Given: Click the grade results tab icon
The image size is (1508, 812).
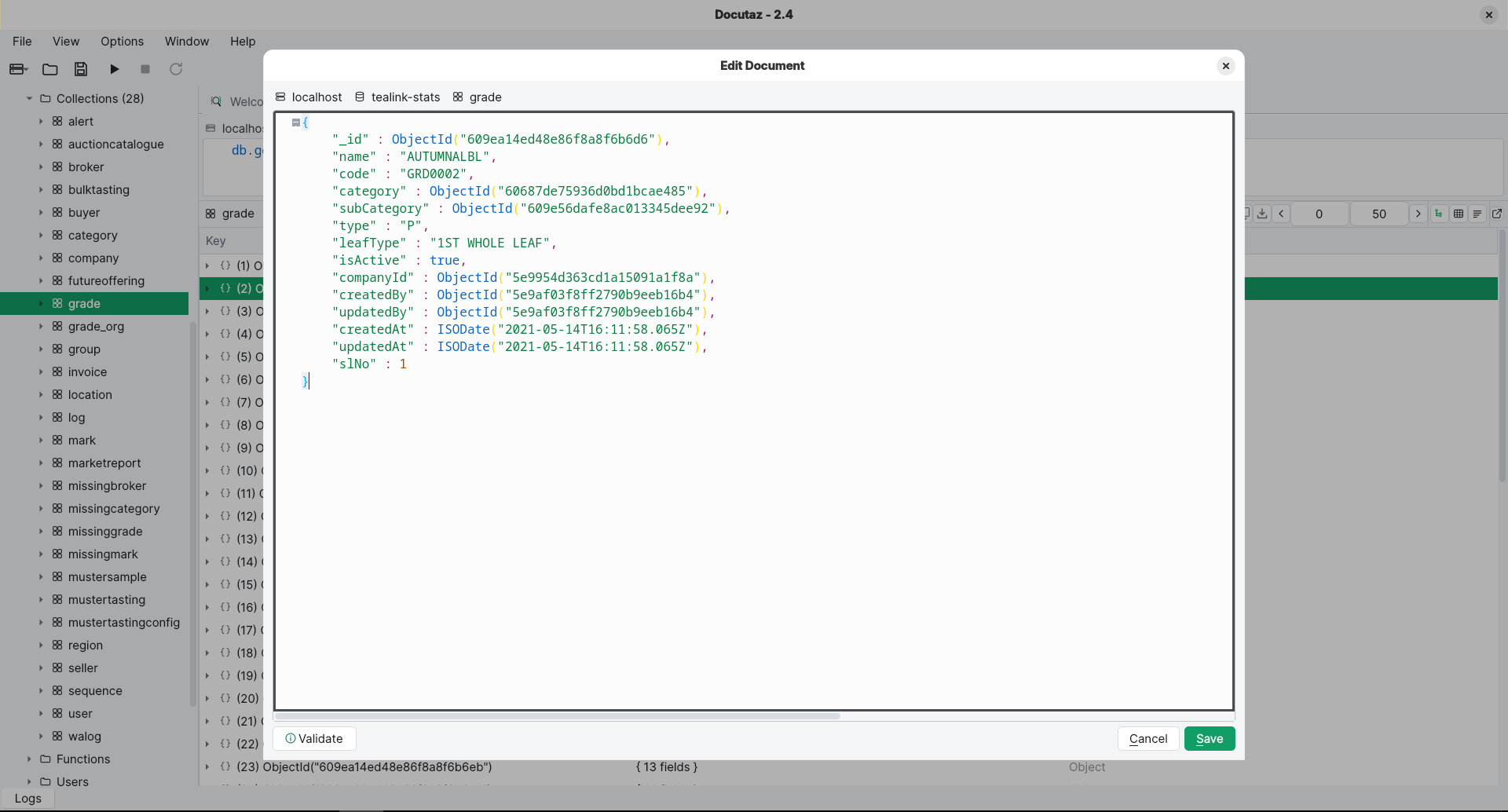Looking at the screenshot, I should pyautogui.click(x=210, y=214).
